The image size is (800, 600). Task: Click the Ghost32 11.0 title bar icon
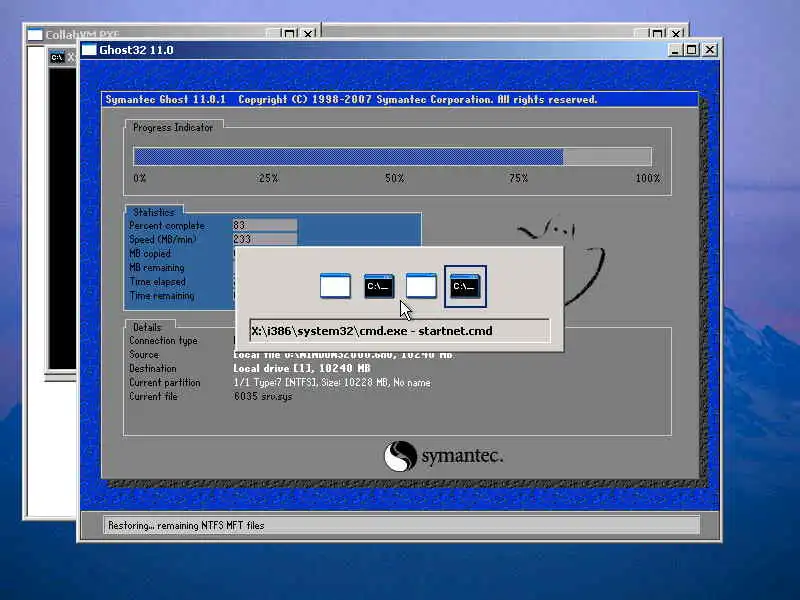[89, 49]
